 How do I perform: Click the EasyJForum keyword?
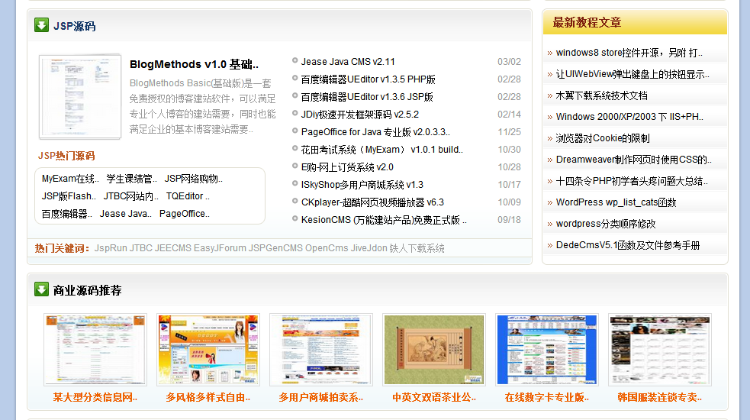point(220,248)
